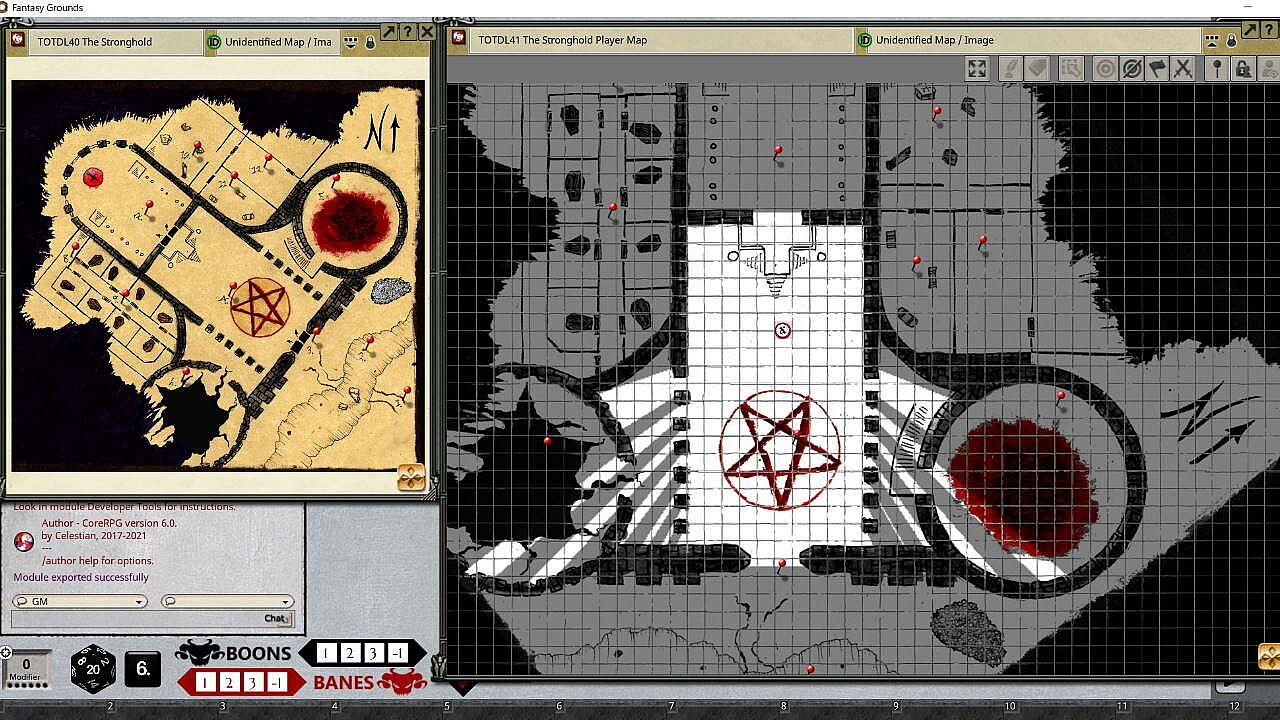Open the GM speaker dropdown in chat
Screen dimensions: 1280x720
80,602
